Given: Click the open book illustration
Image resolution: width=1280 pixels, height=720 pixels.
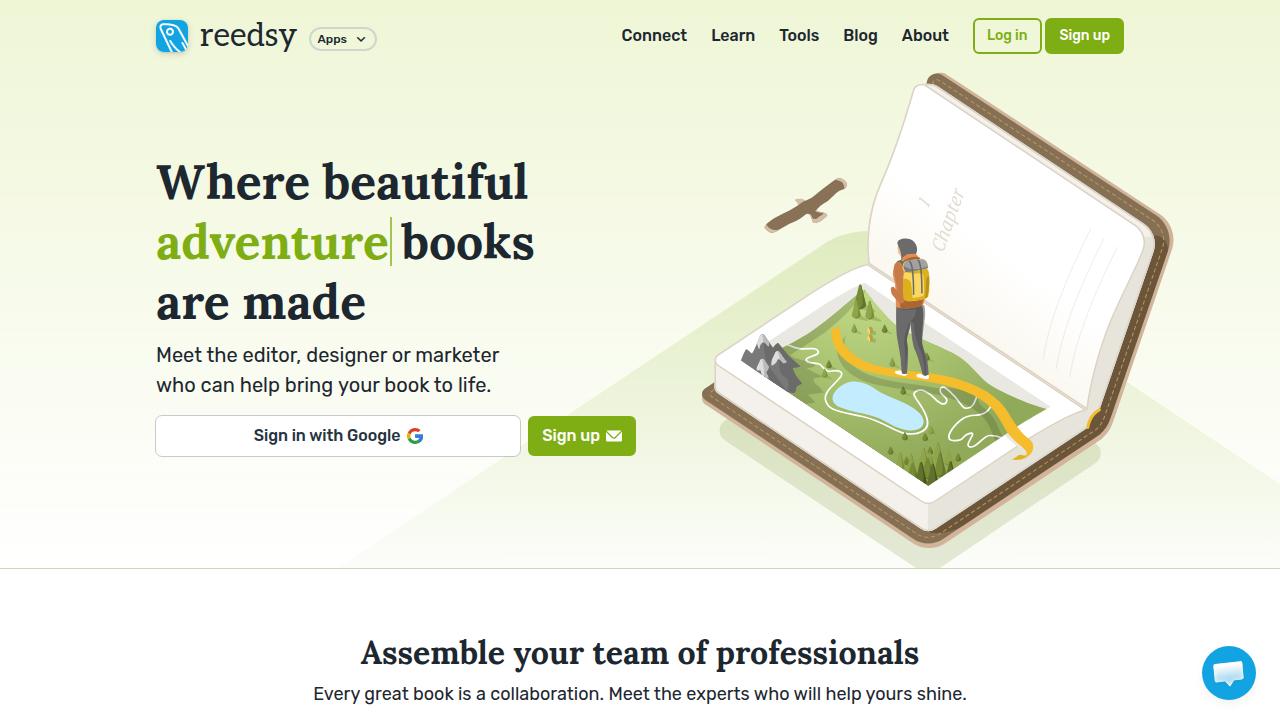Looking at the screenshot, I should click(938, 310).
